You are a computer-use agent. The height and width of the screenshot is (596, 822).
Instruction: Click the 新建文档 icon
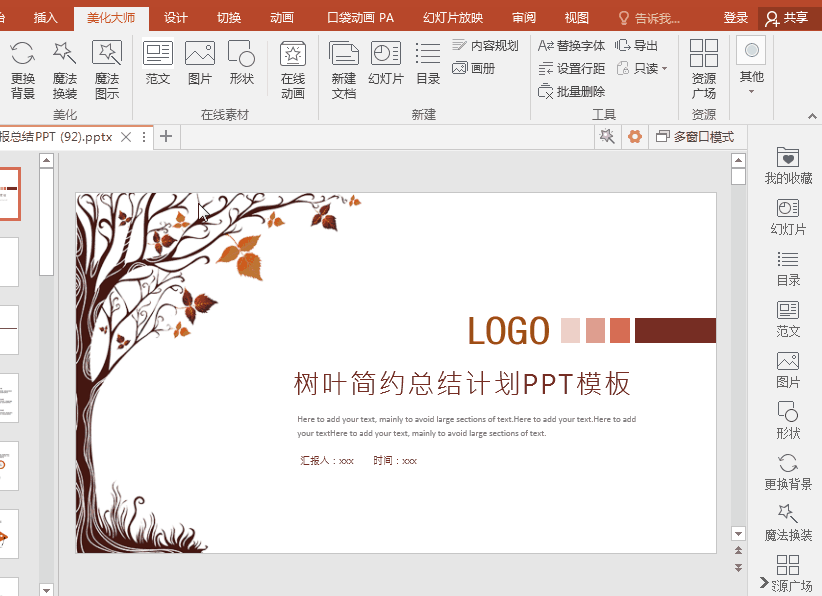click(x=341, y=70)
